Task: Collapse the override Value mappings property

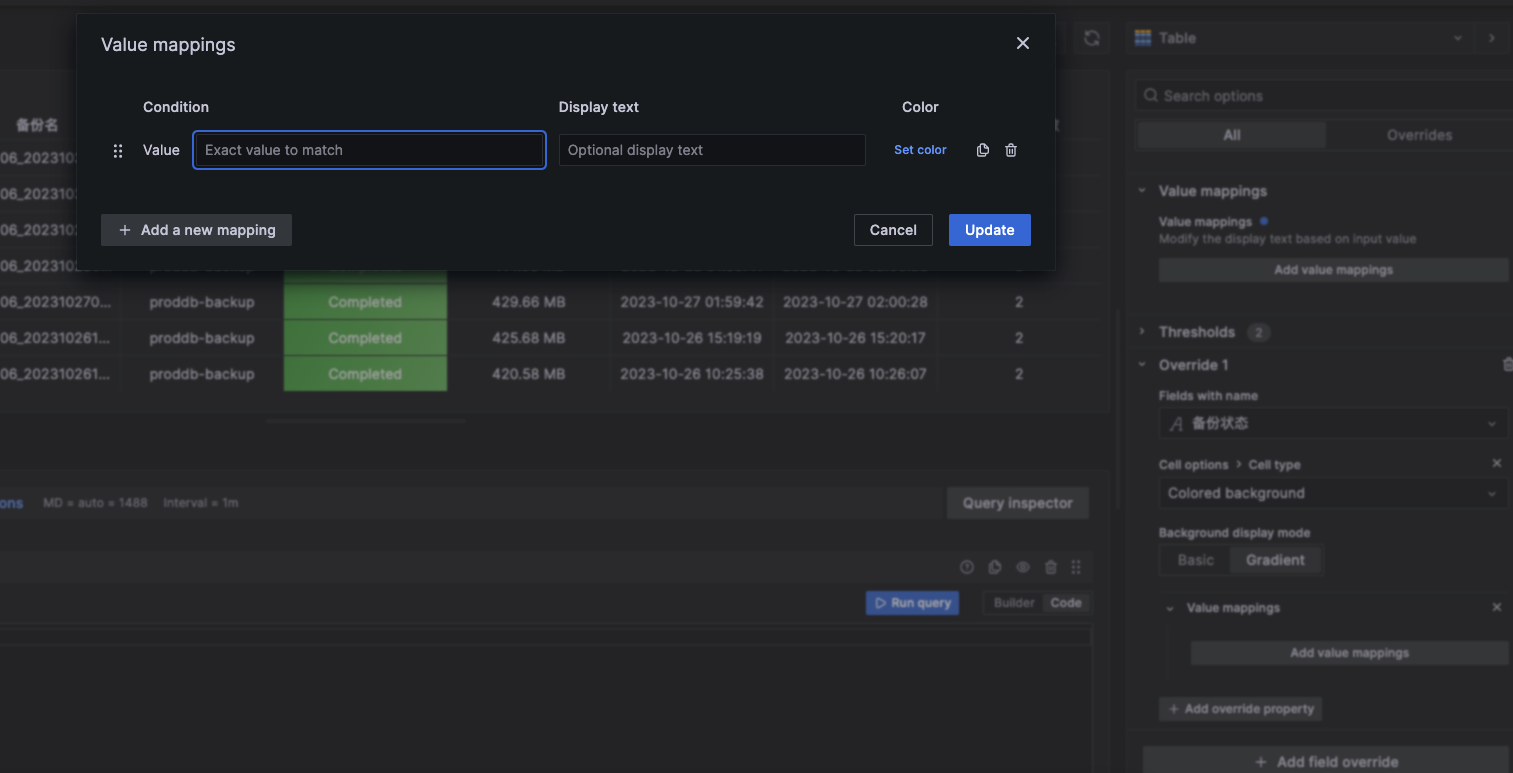Action: click(1170, 608)
